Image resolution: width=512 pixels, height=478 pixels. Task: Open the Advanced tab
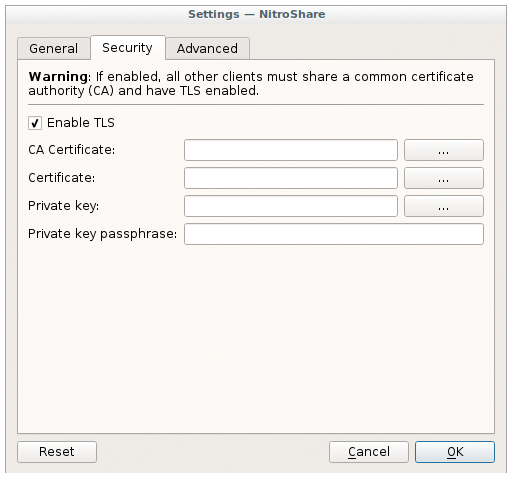click(x=207, y=49)
